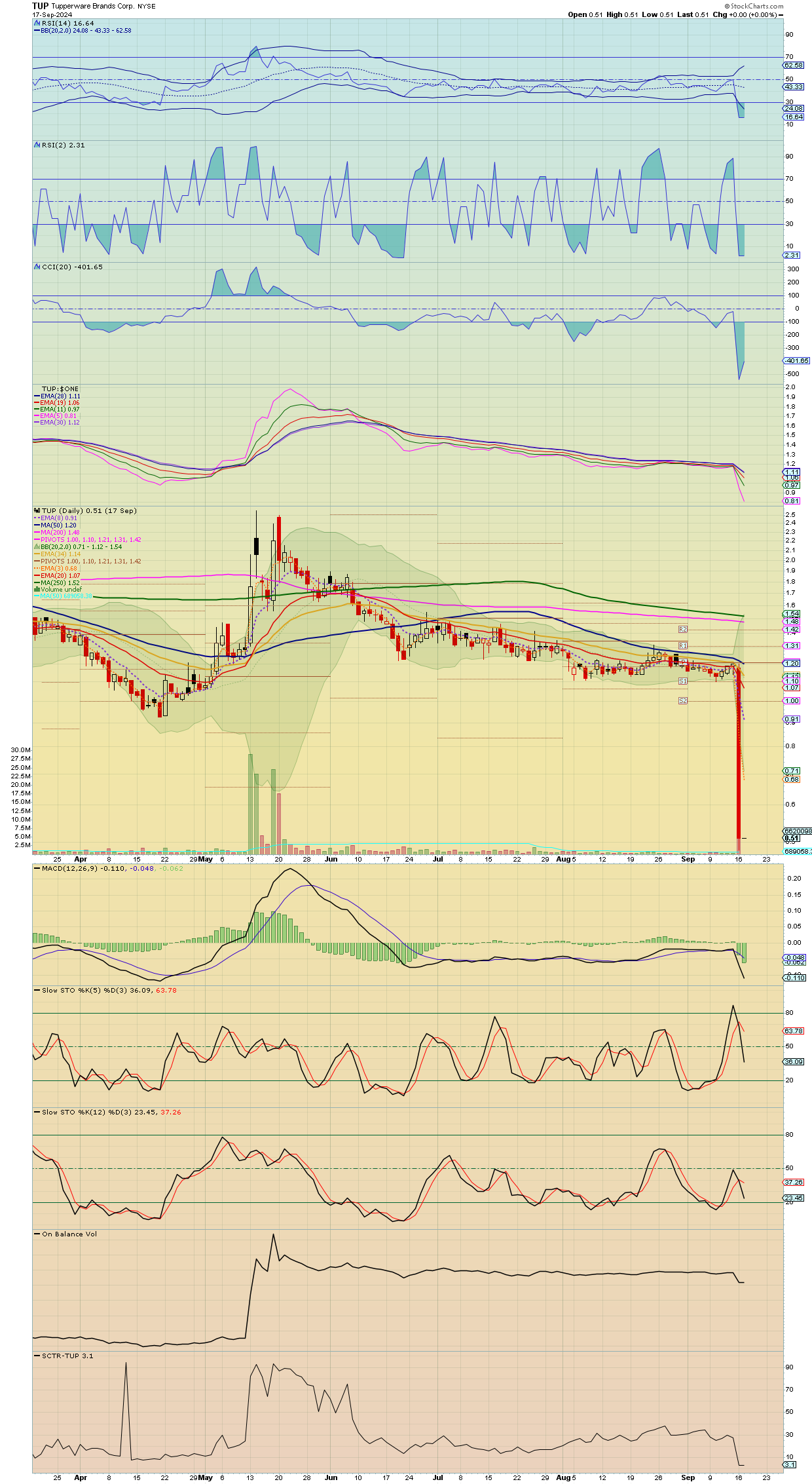This screenshot has height=1484, width=812.
Task: Click the 0.51 last price tag
Action: (792, 838)
